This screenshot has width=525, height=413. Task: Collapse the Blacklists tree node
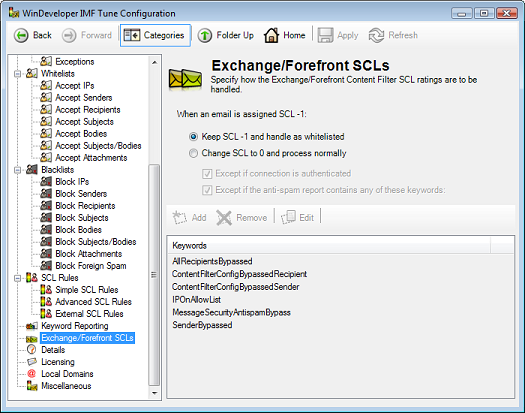pos(17,170)
